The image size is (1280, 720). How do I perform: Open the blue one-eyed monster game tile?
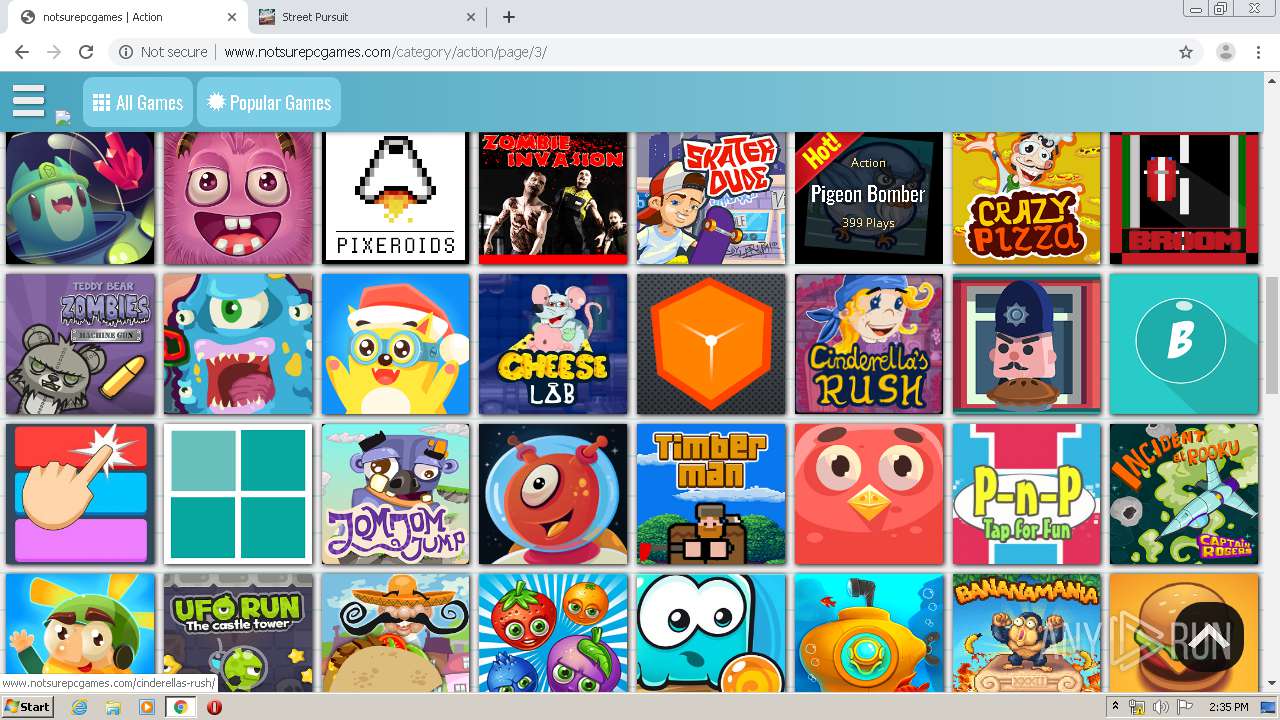pyautogui.click(x=238, y=344)
